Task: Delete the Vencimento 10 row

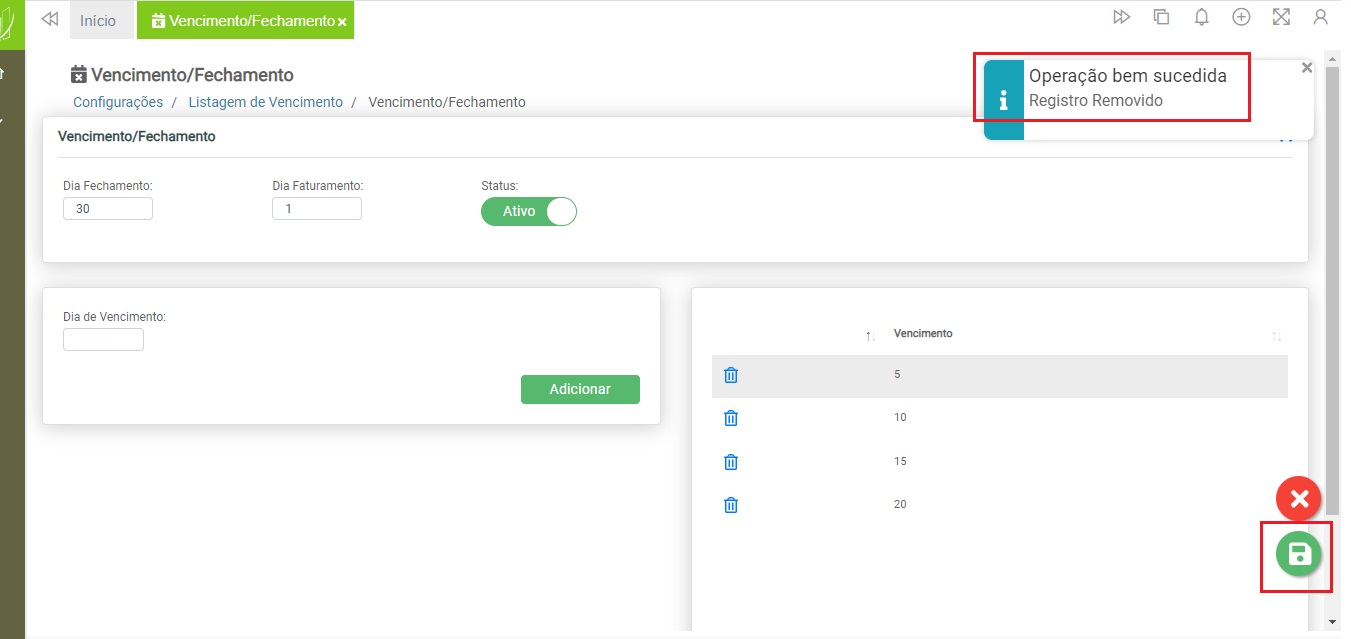Action: click(731, 418)
